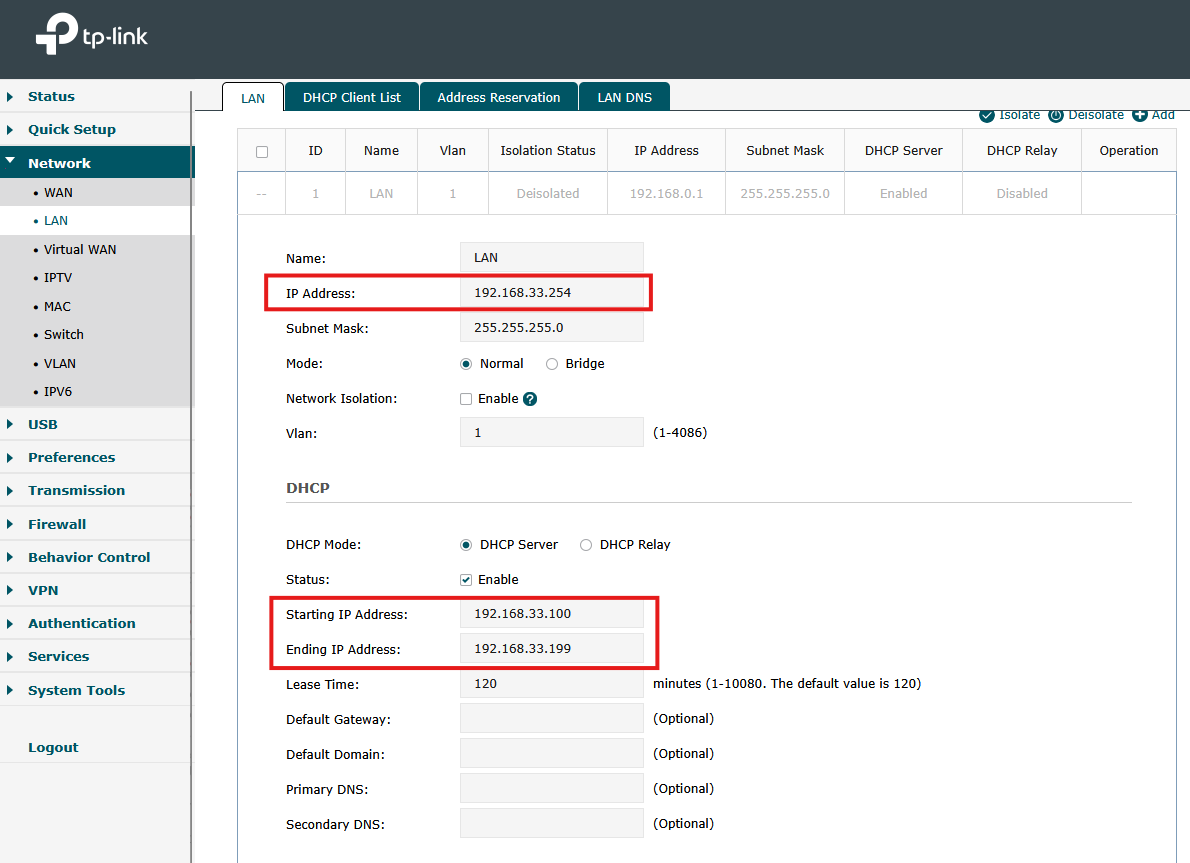Check the header row selection checkbox
The width and height of the screenshot is (1190, 863).
[x=262, y=150]
